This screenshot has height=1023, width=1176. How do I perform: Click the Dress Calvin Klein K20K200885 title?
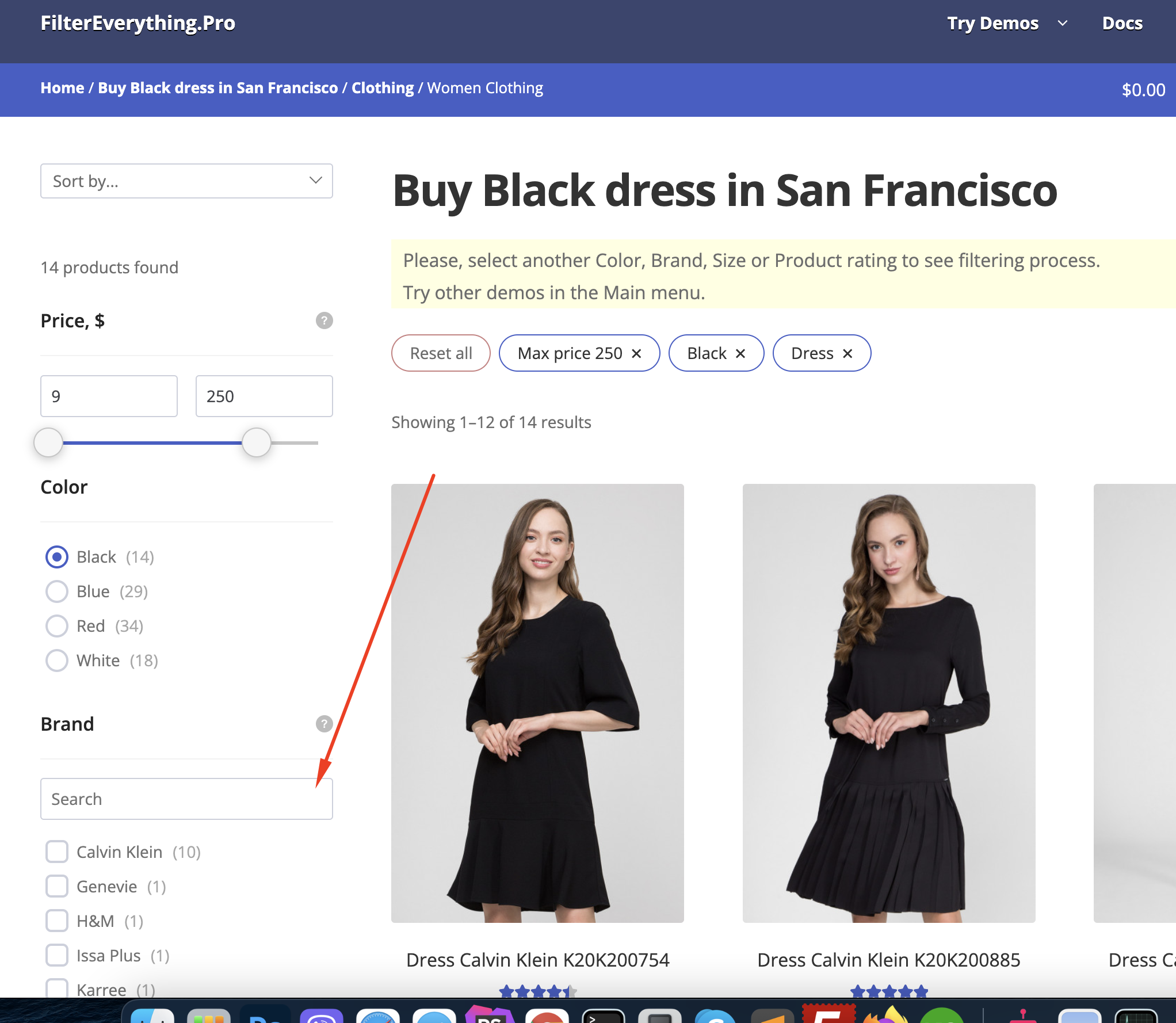click(x=889, y=960)
